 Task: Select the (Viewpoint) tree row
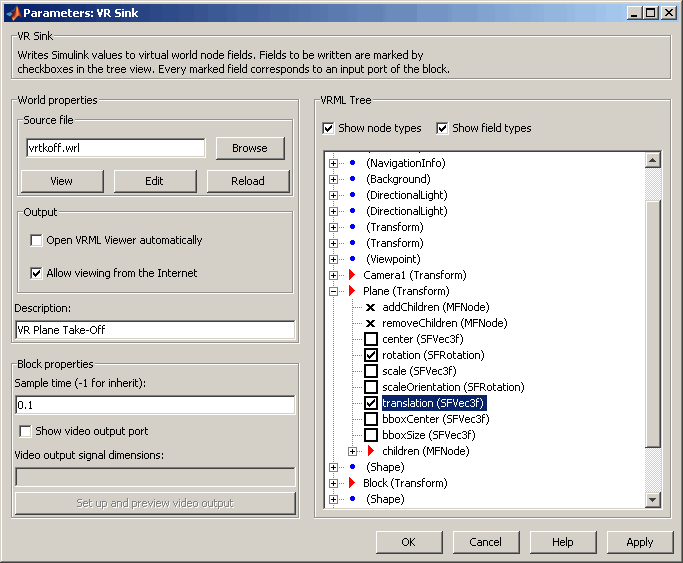coord(393,260)
